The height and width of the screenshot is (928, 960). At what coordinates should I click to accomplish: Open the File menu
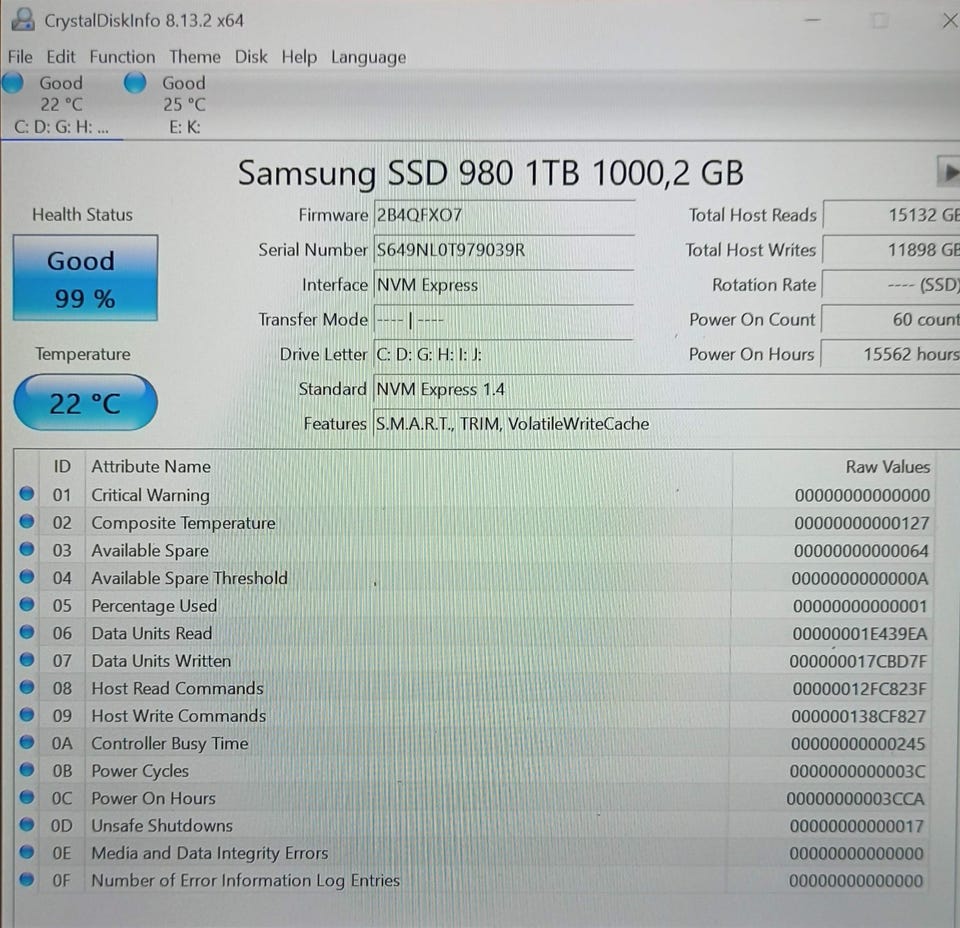pos(20,57)
